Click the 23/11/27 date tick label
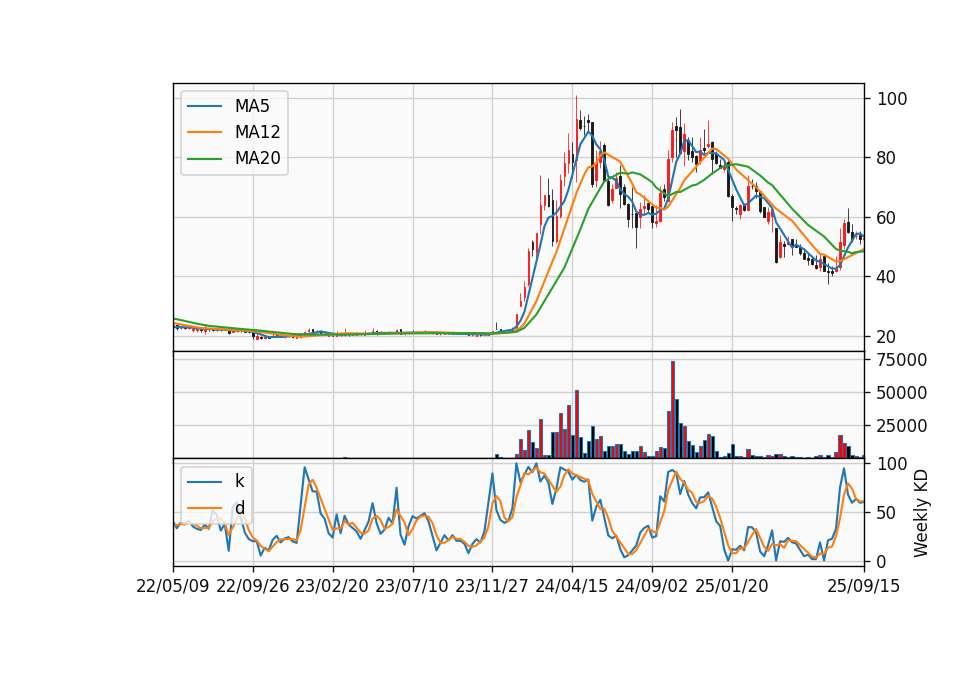 coord(492,587)
